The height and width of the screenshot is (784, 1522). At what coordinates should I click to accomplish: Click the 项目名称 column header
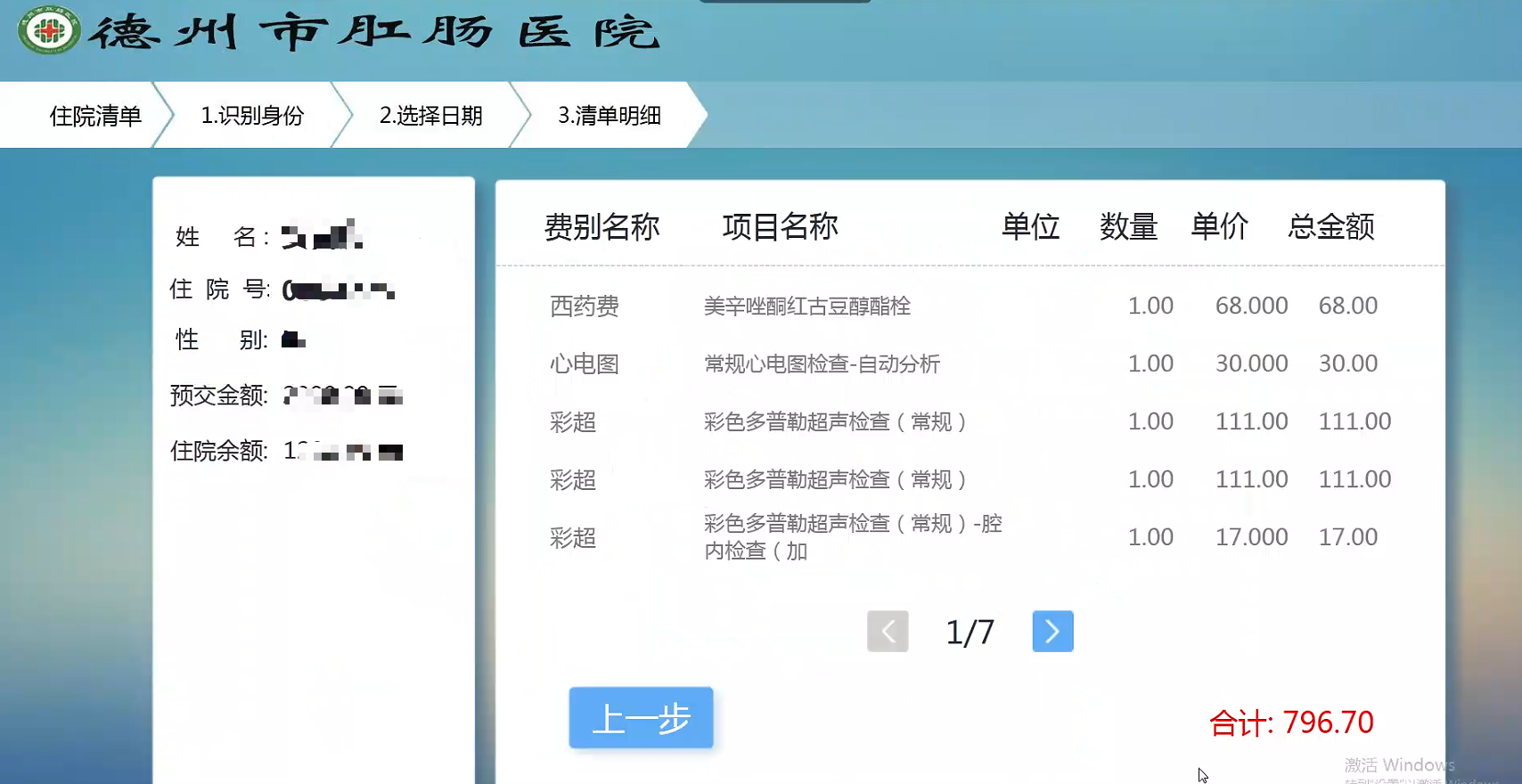pos(780,227)
